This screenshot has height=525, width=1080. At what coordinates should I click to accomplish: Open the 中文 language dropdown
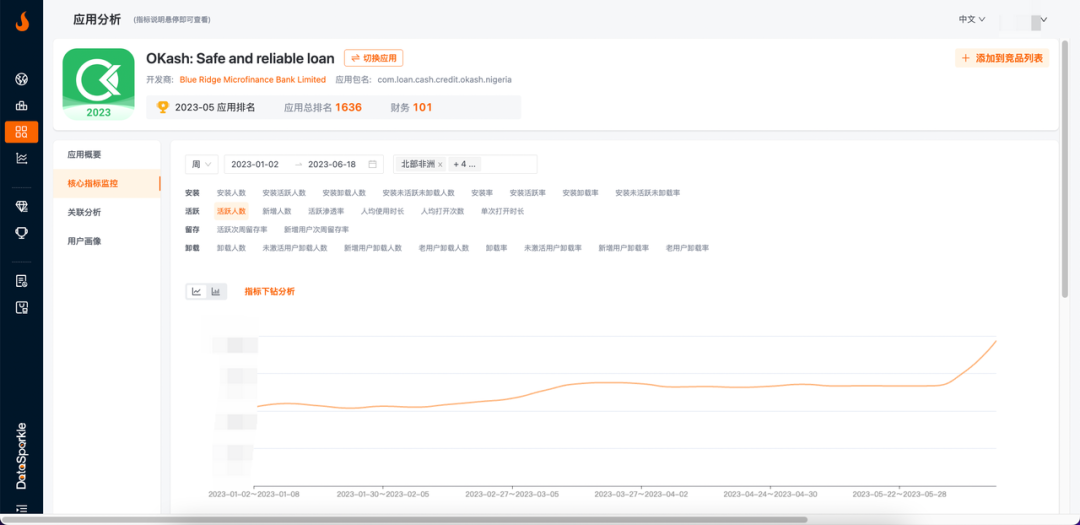point(971,19)
